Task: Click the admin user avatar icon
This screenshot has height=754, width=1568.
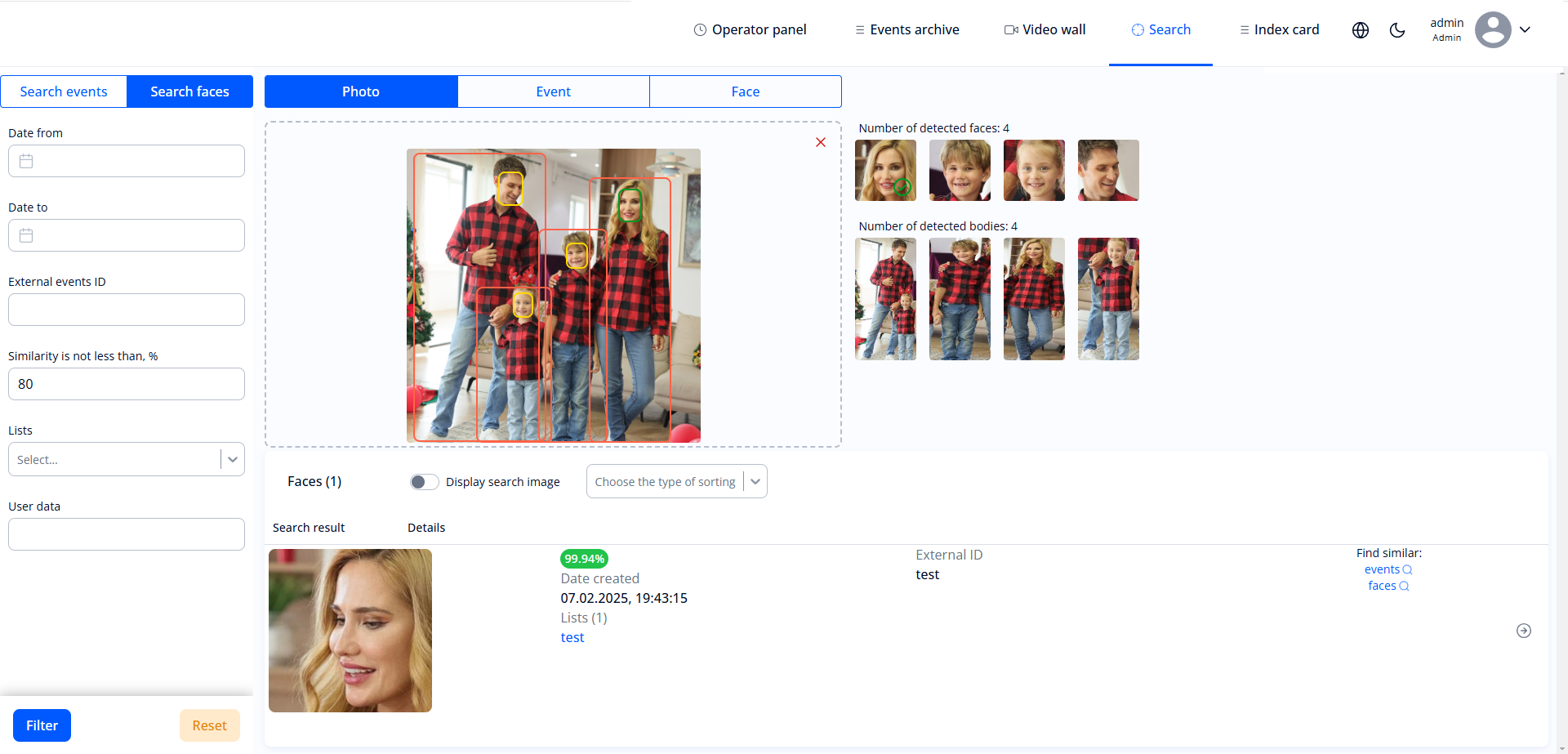Action: click(x=1492, y=30)
